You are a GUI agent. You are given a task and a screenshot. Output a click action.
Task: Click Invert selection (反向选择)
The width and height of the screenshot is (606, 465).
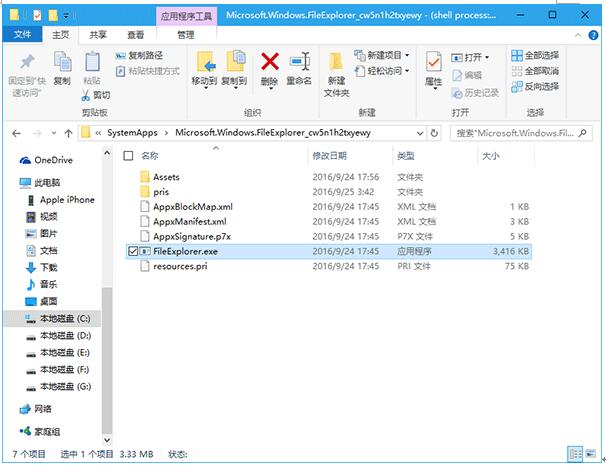(x=535, y=87)
